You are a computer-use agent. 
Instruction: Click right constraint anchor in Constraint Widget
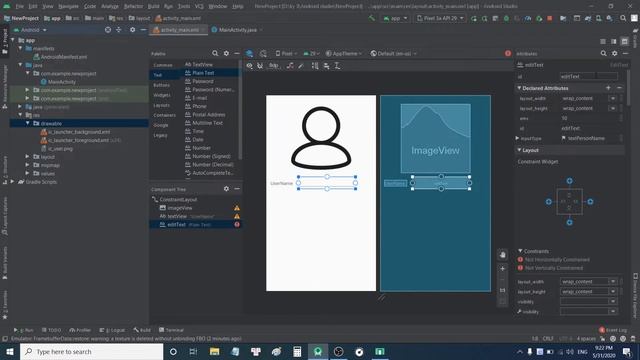click(590, 202)
